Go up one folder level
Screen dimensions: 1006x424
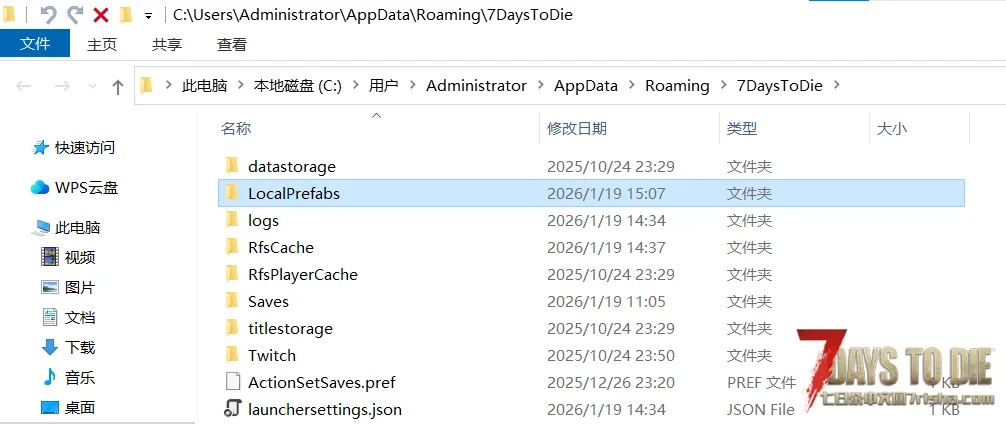[x=118, y=86]
